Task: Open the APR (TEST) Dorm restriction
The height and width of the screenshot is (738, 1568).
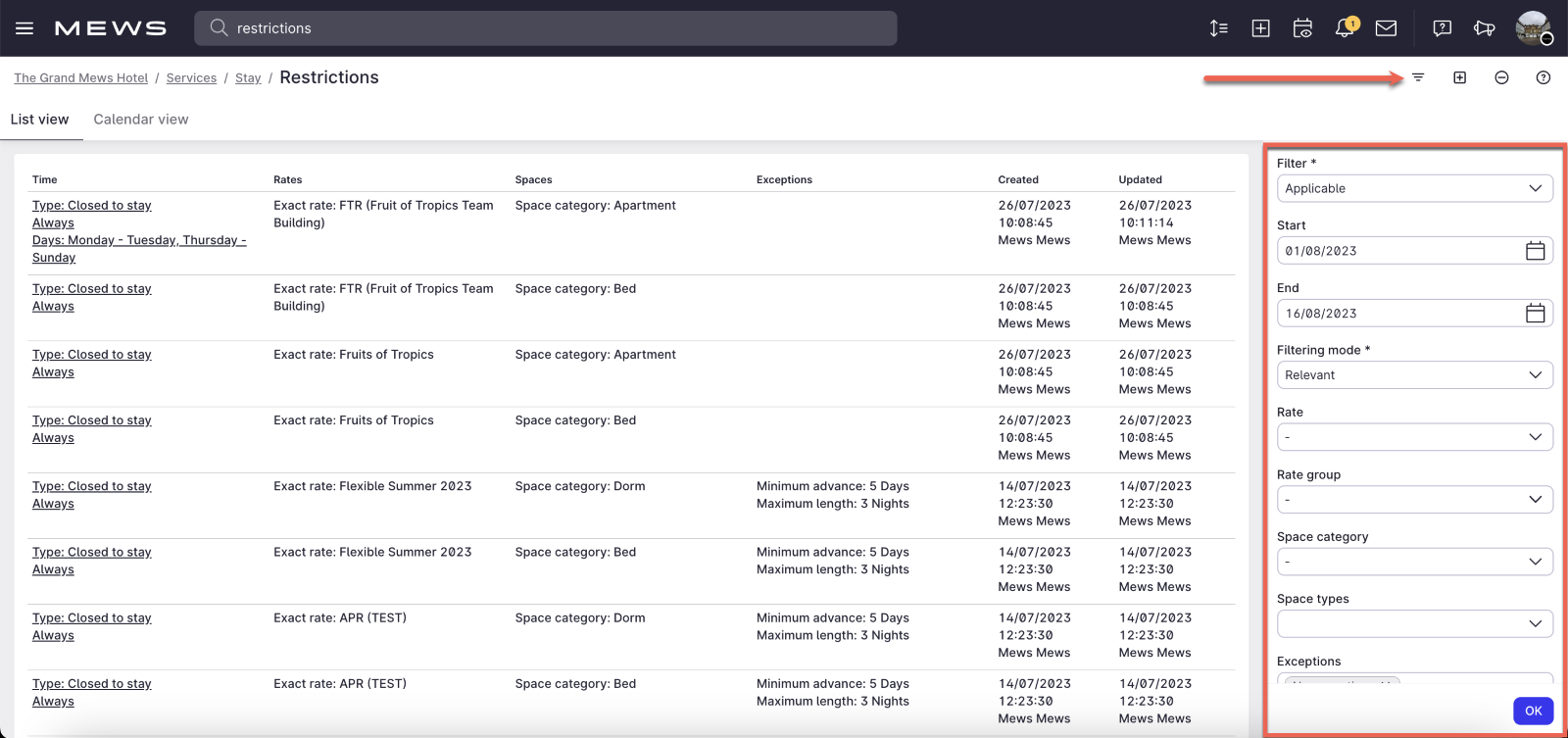Action: 92,618
